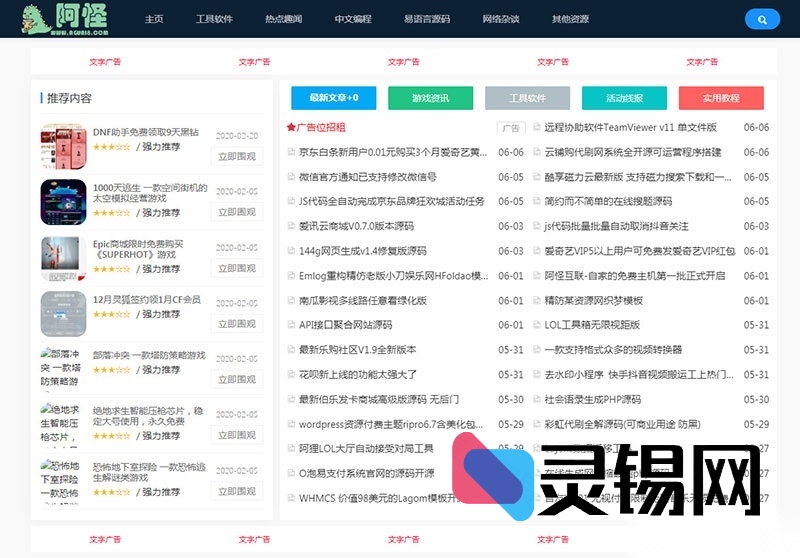Open 阿怪互联-自家的免费主机 article
The height and width of the screenshot is (558, 800).
tap(635, 276)
